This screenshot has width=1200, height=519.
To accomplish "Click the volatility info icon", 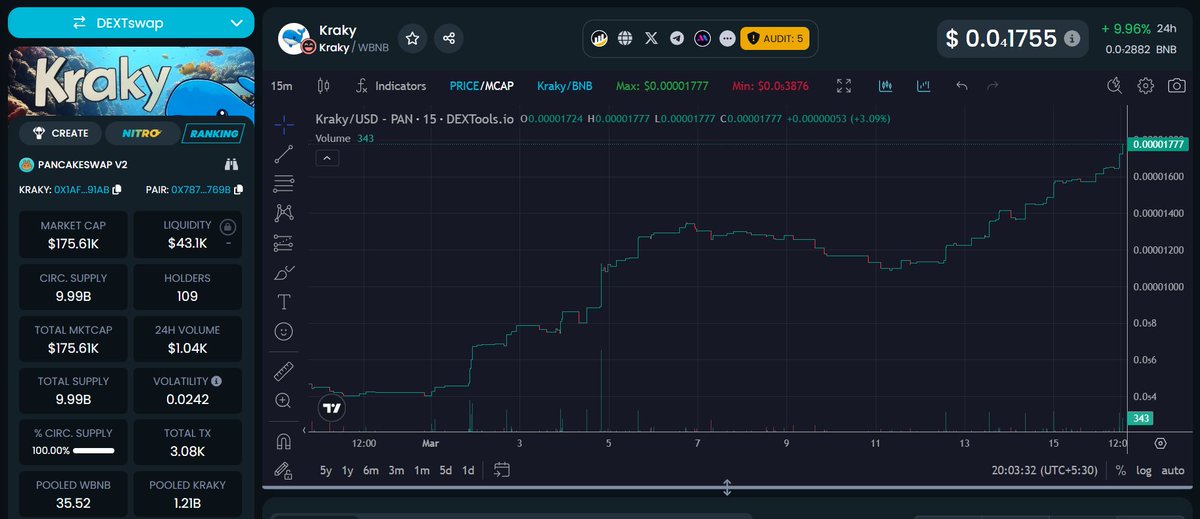I will pos(217,381).
